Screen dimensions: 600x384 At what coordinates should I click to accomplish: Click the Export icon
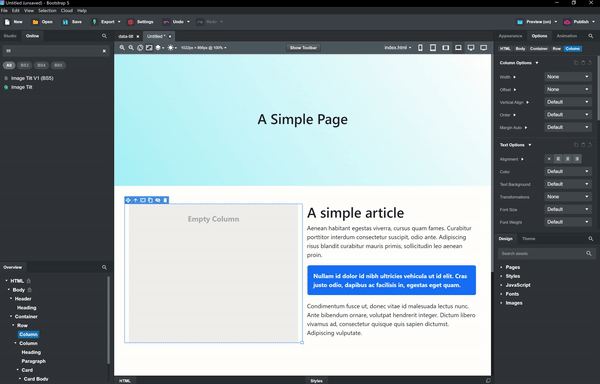pyautogui.click(x=95, y=22)
